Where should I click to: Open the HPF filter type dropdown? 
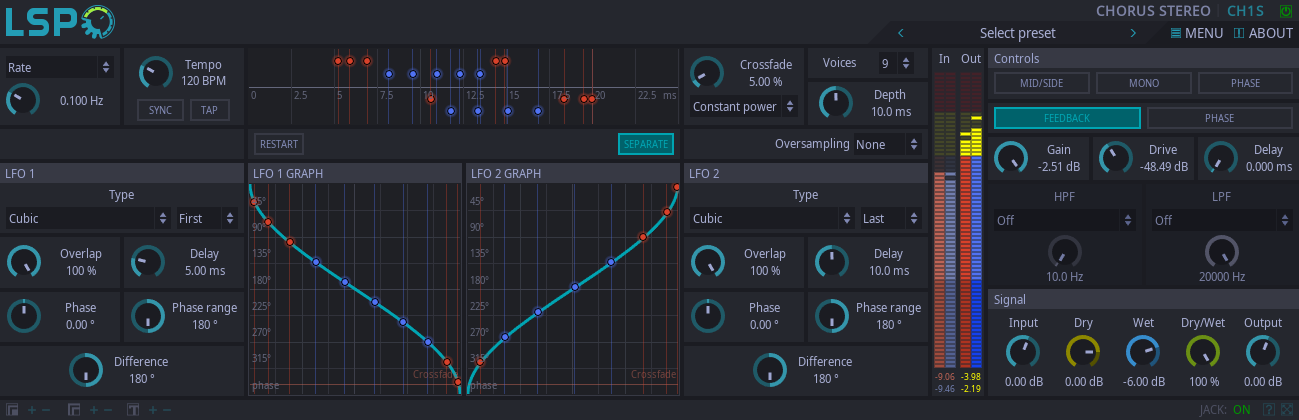(1066, 220)
